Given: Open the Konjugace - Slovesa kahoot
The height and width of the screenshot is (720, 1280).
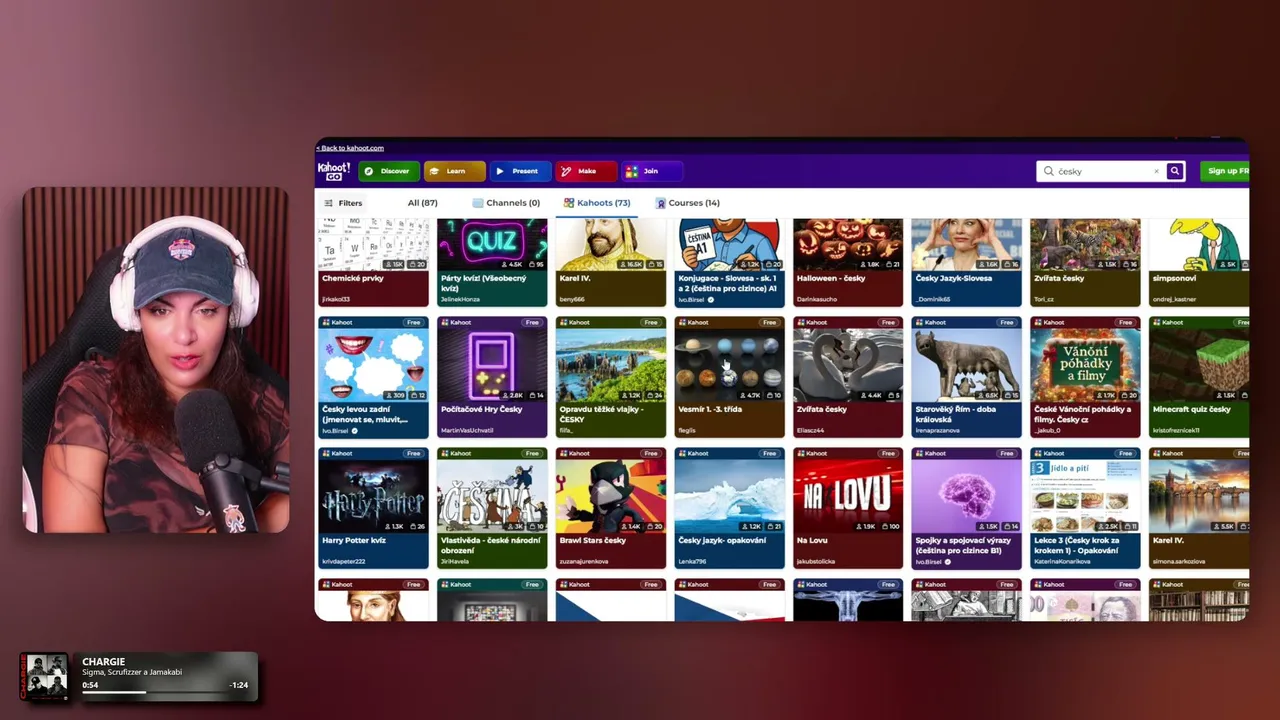Looking at the screenshot, I should (x=729, y=262).
